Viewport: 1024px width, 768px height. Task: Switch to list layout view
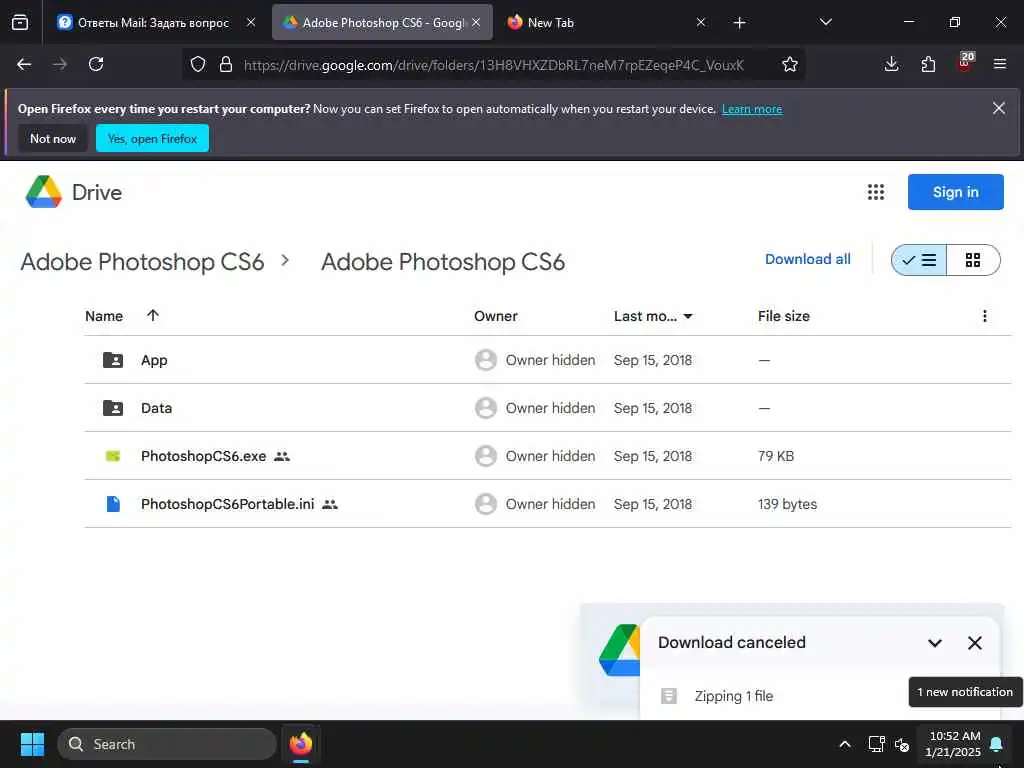tap(919, 260)
